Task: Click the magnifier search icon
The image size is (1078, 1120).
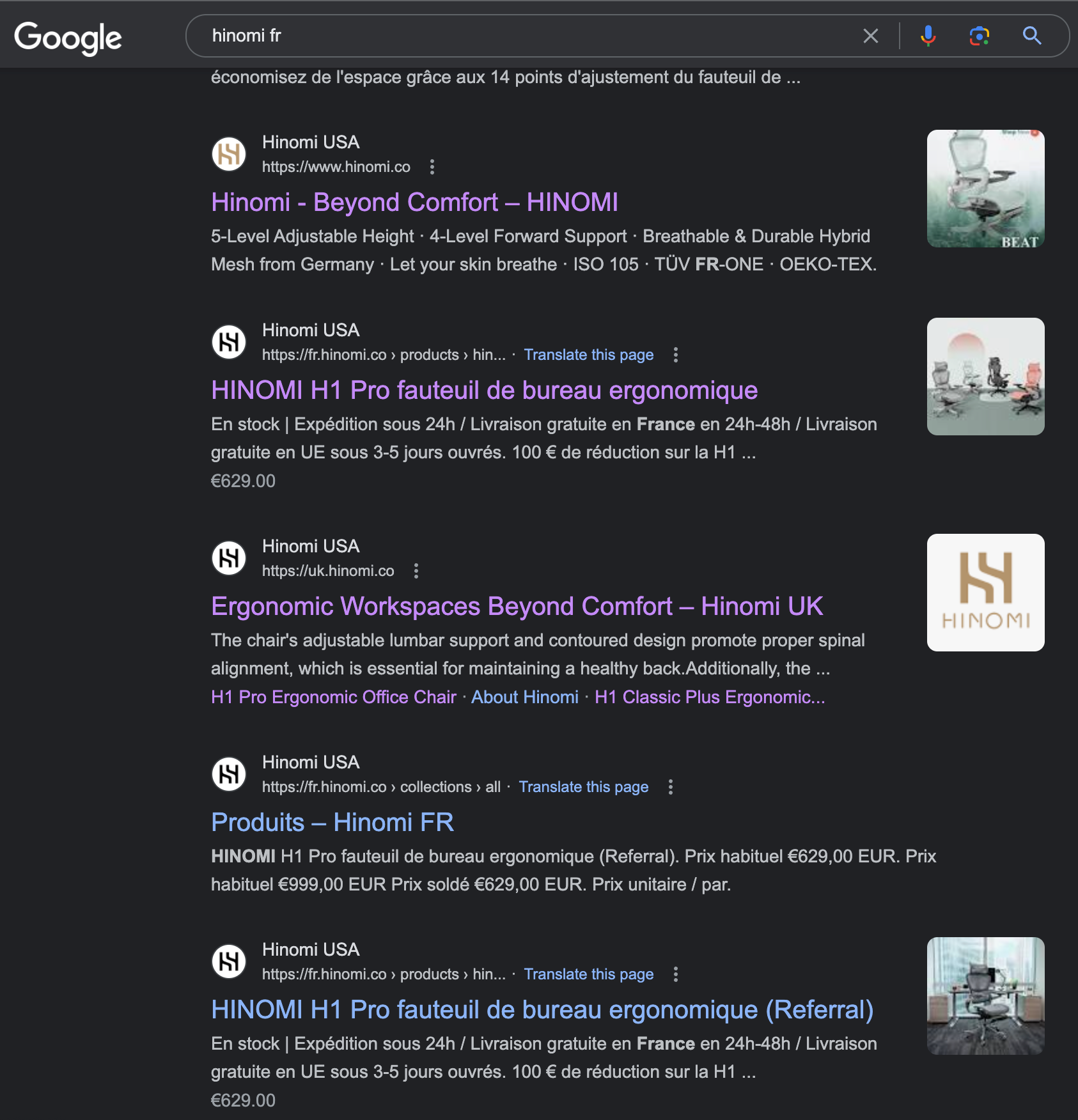Action: tap(1032, 36)
